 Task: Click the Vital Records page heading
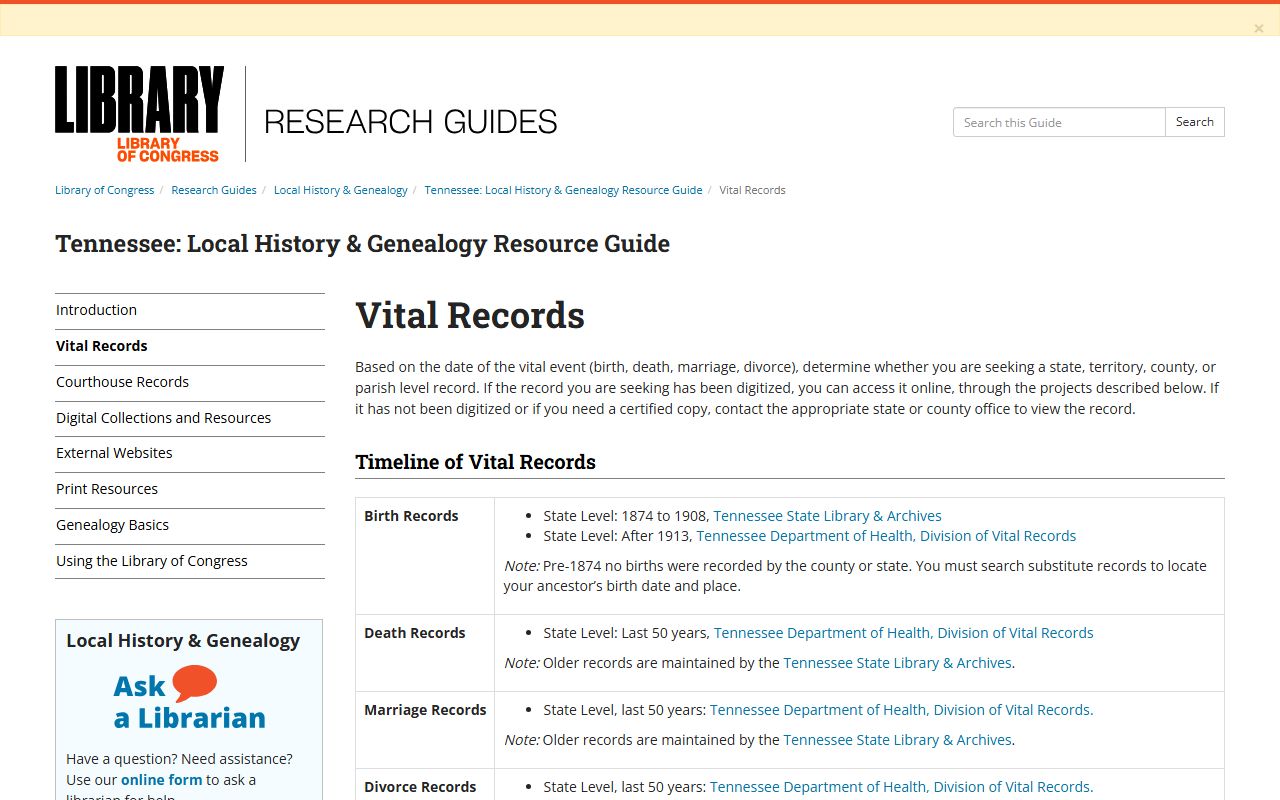[x=470, y=316]
